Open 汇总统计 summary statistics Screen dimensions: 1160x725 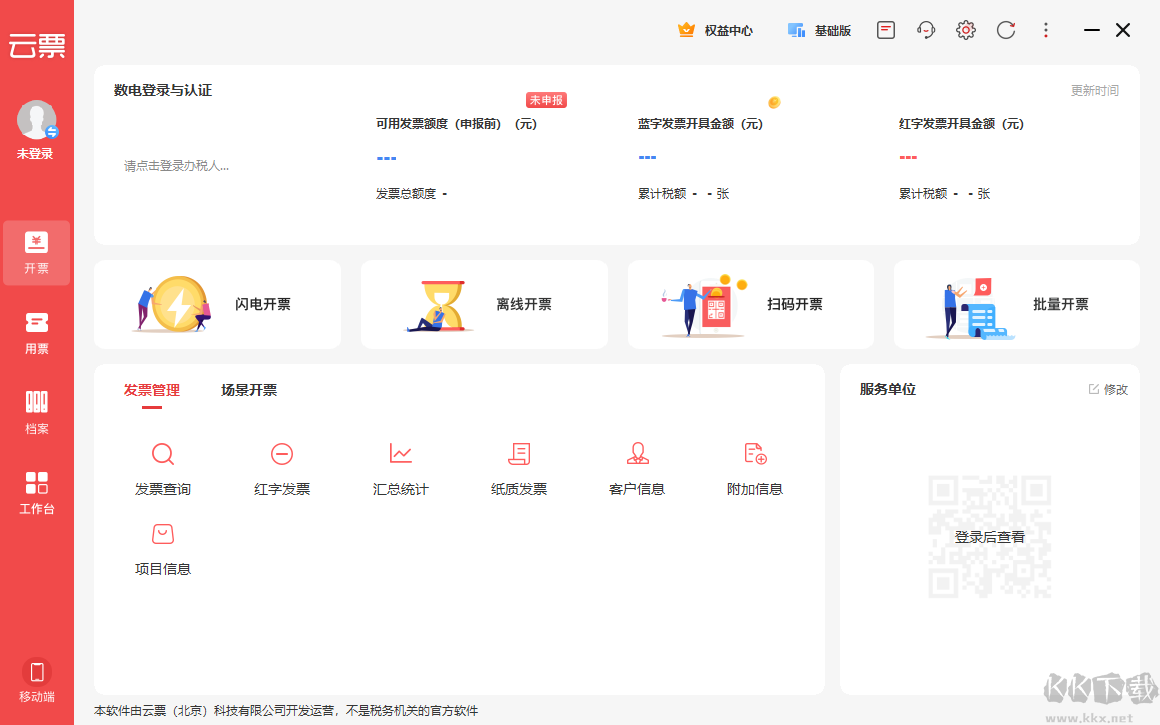coord(400,469)
